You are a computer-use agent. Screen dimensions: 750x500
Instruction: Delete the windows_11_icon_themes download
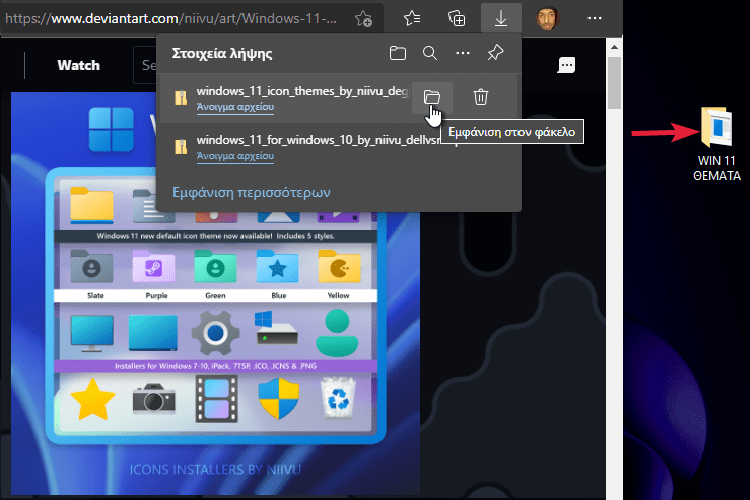(x=481, y=96)
